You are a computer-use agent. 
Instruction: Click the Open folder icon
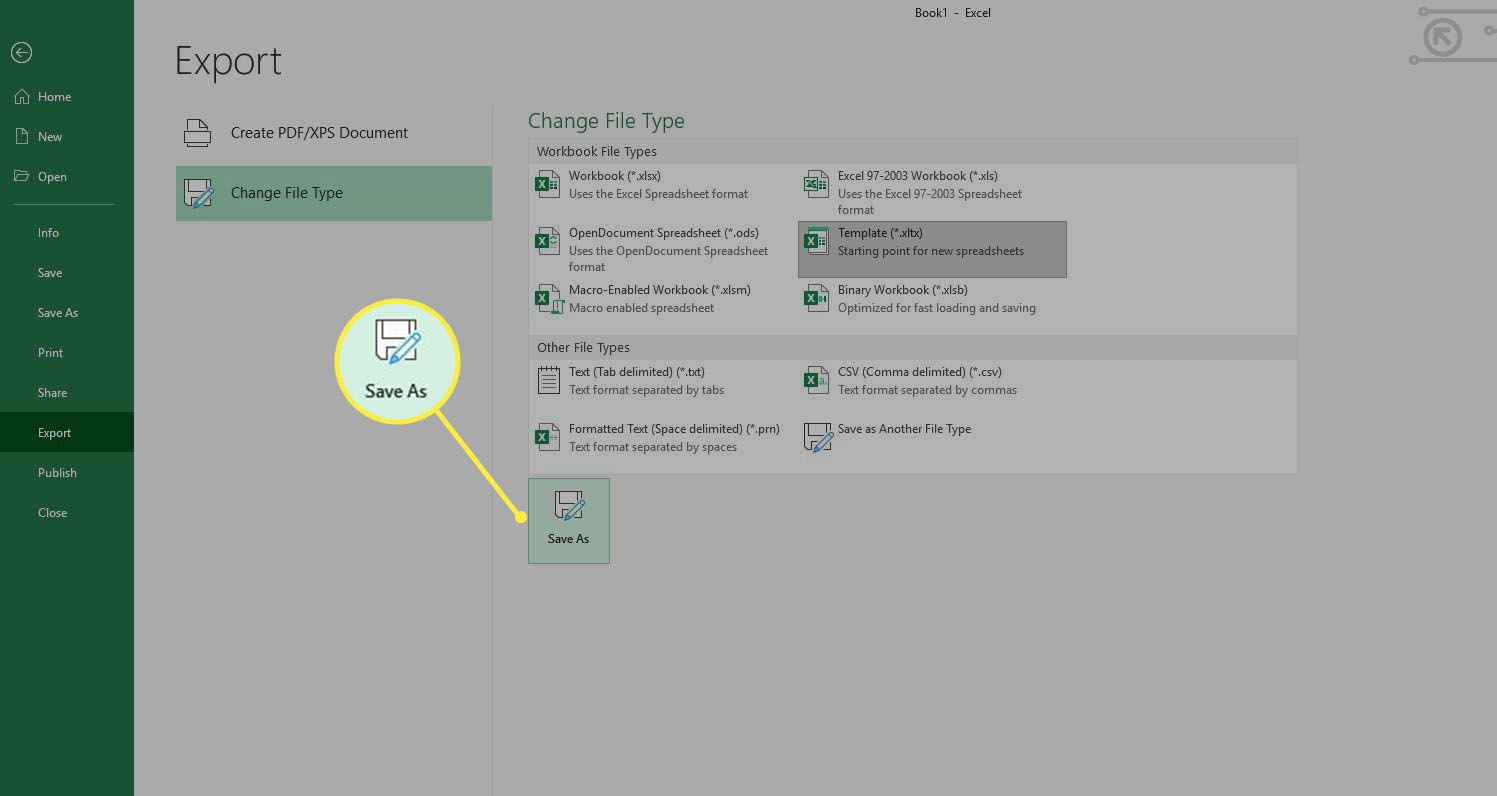[21, 176]
